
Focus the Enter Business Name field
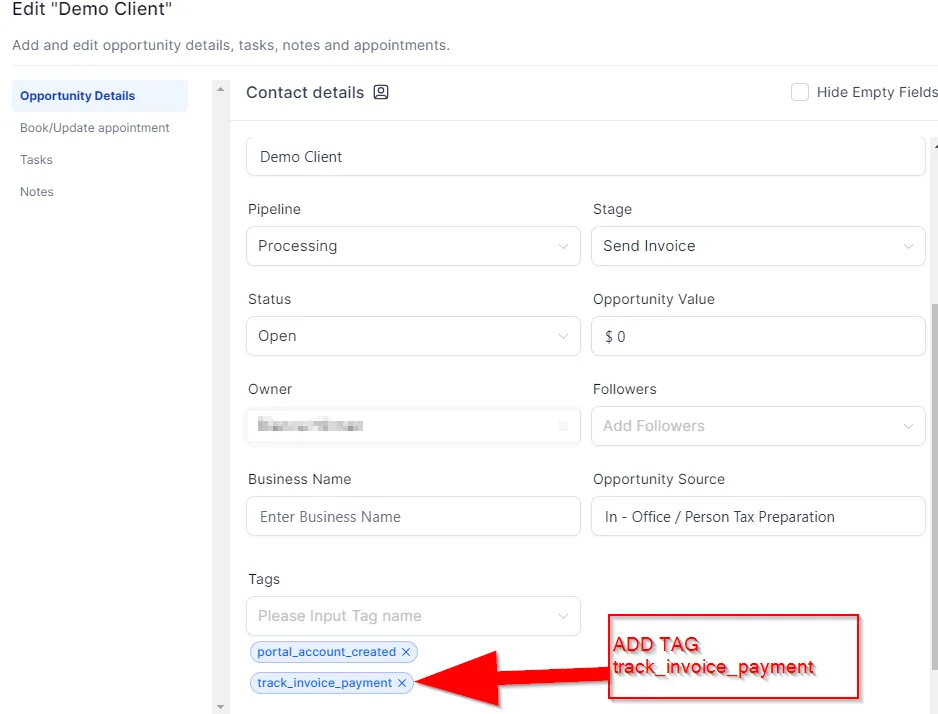(413, 516)
